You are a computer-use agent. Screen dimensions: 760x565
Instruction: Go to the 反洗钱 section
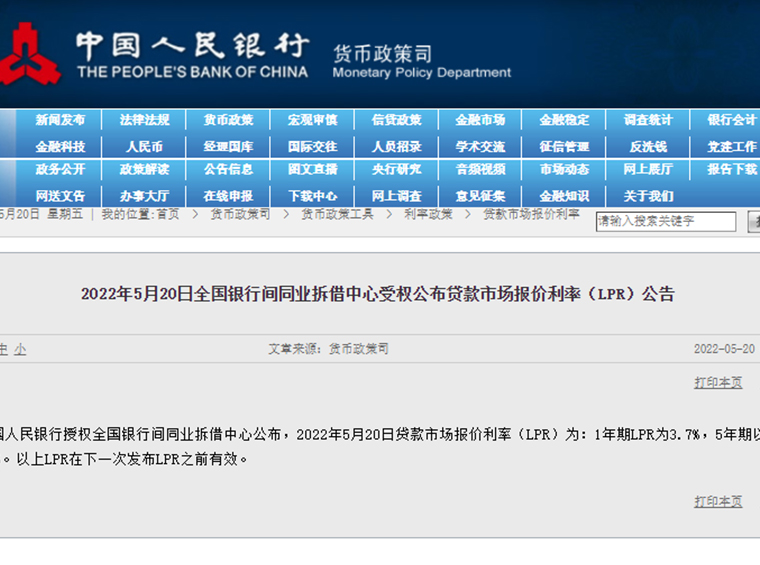[x=649, y=146]
